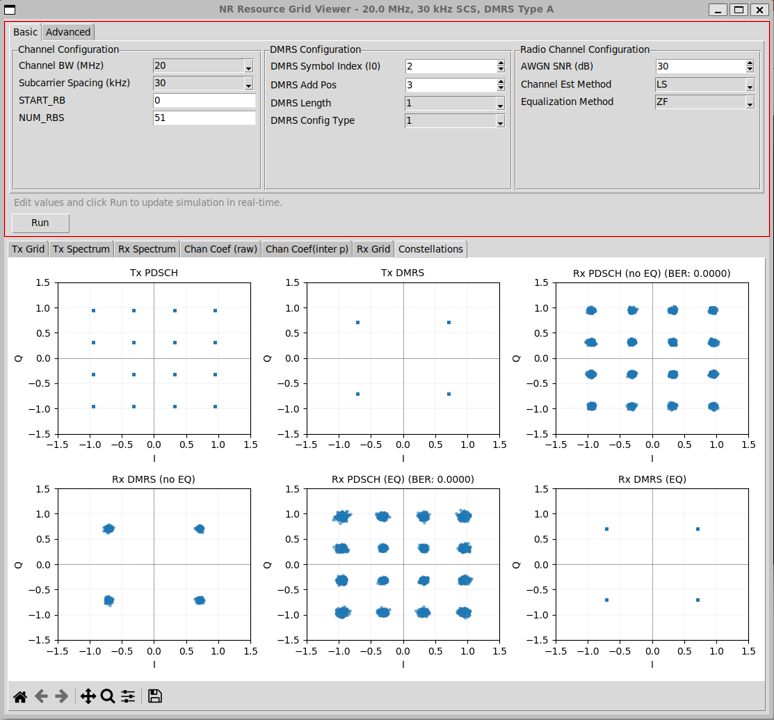Click the forward arrow to next view
This screenshot has width=774, height=720.
pyautogui.click(x=61, y=696)
